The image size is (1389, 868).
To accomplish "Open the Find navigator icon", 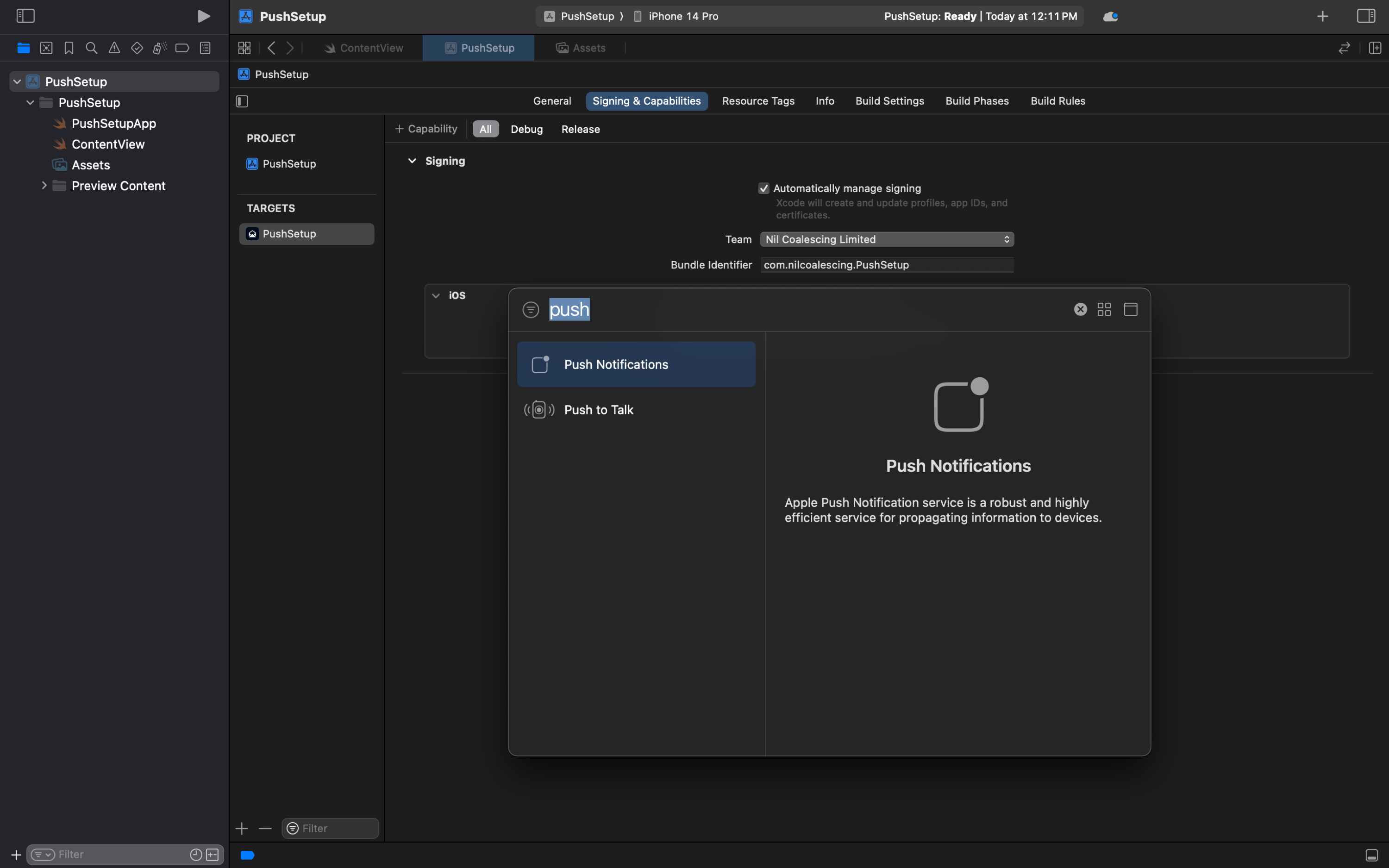I will [92, 48].
